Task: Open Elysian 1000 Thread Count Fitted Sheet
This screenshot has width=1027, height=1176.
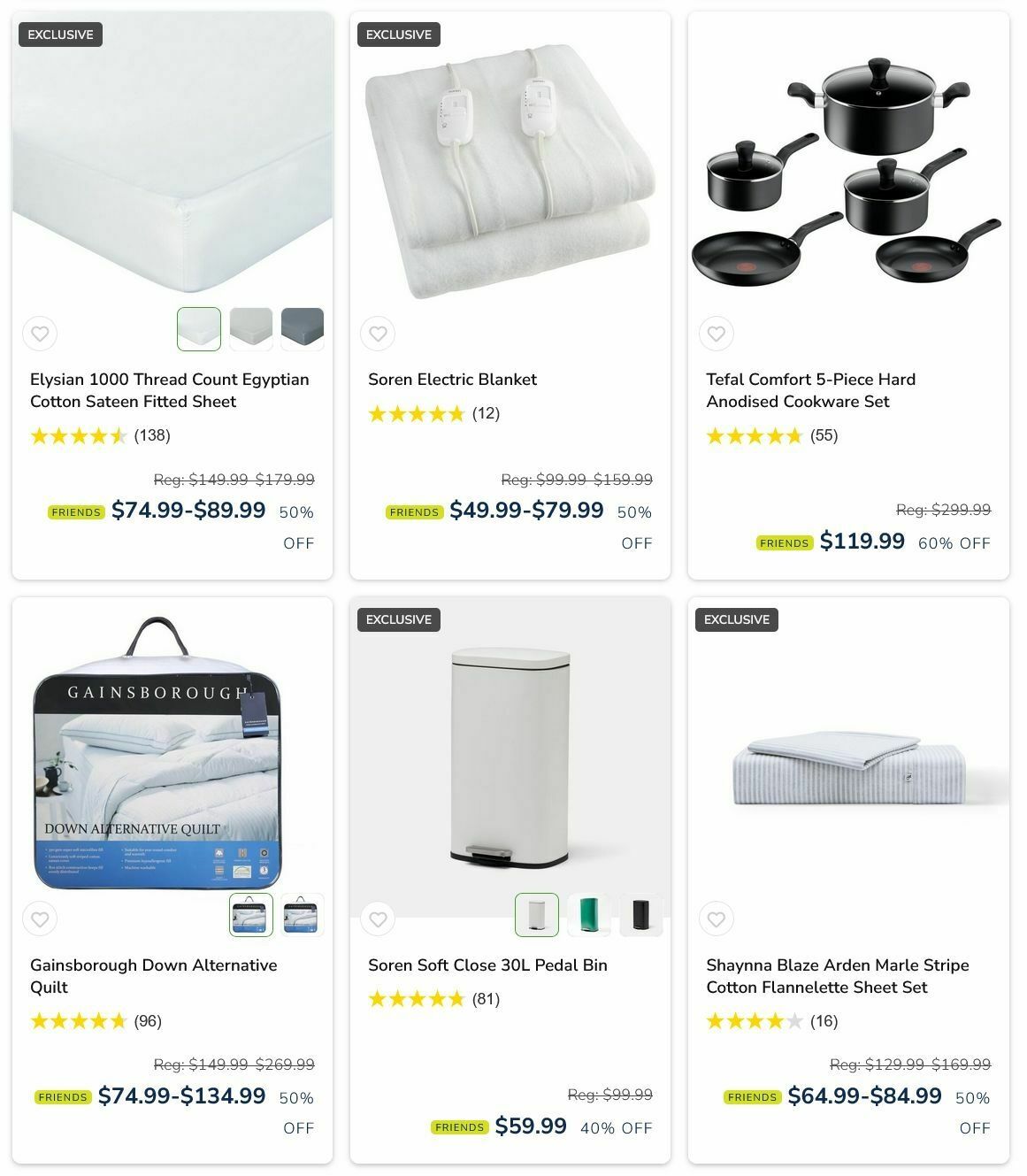Action: click(170, 390)
